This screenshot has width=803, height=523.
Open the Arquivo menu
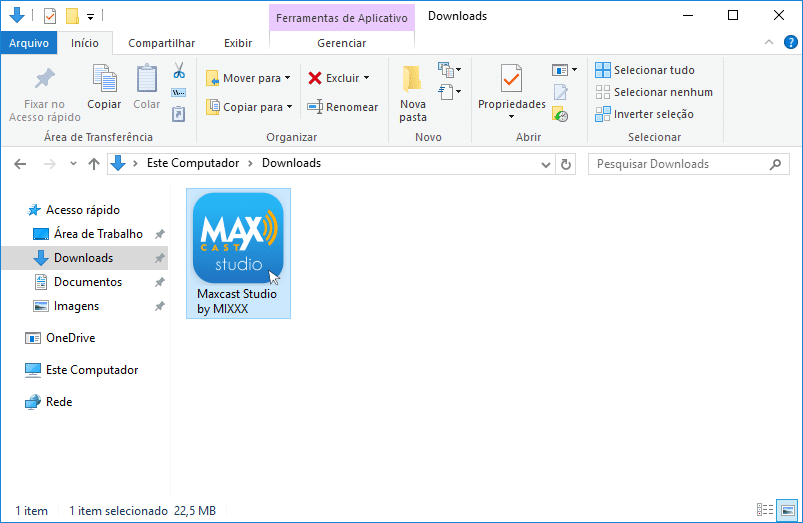coord(29,43)
